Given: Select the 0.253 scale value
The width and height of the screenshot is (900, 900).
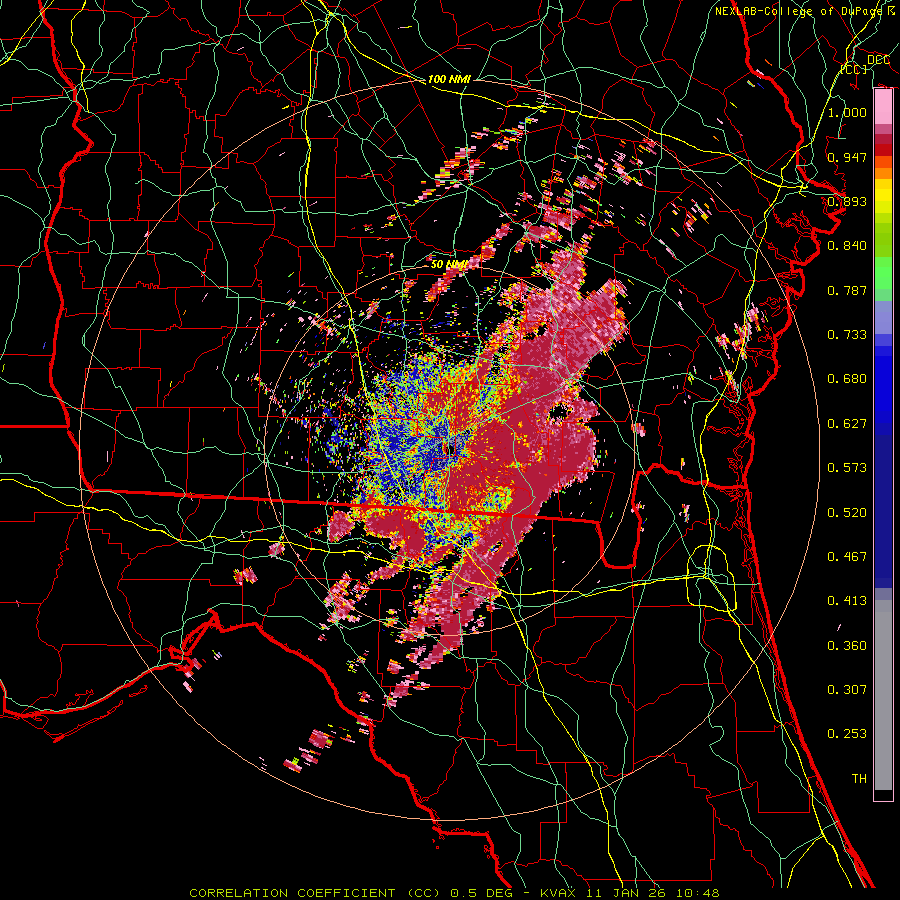Looking at the screenshot, I should coord(847,734).
